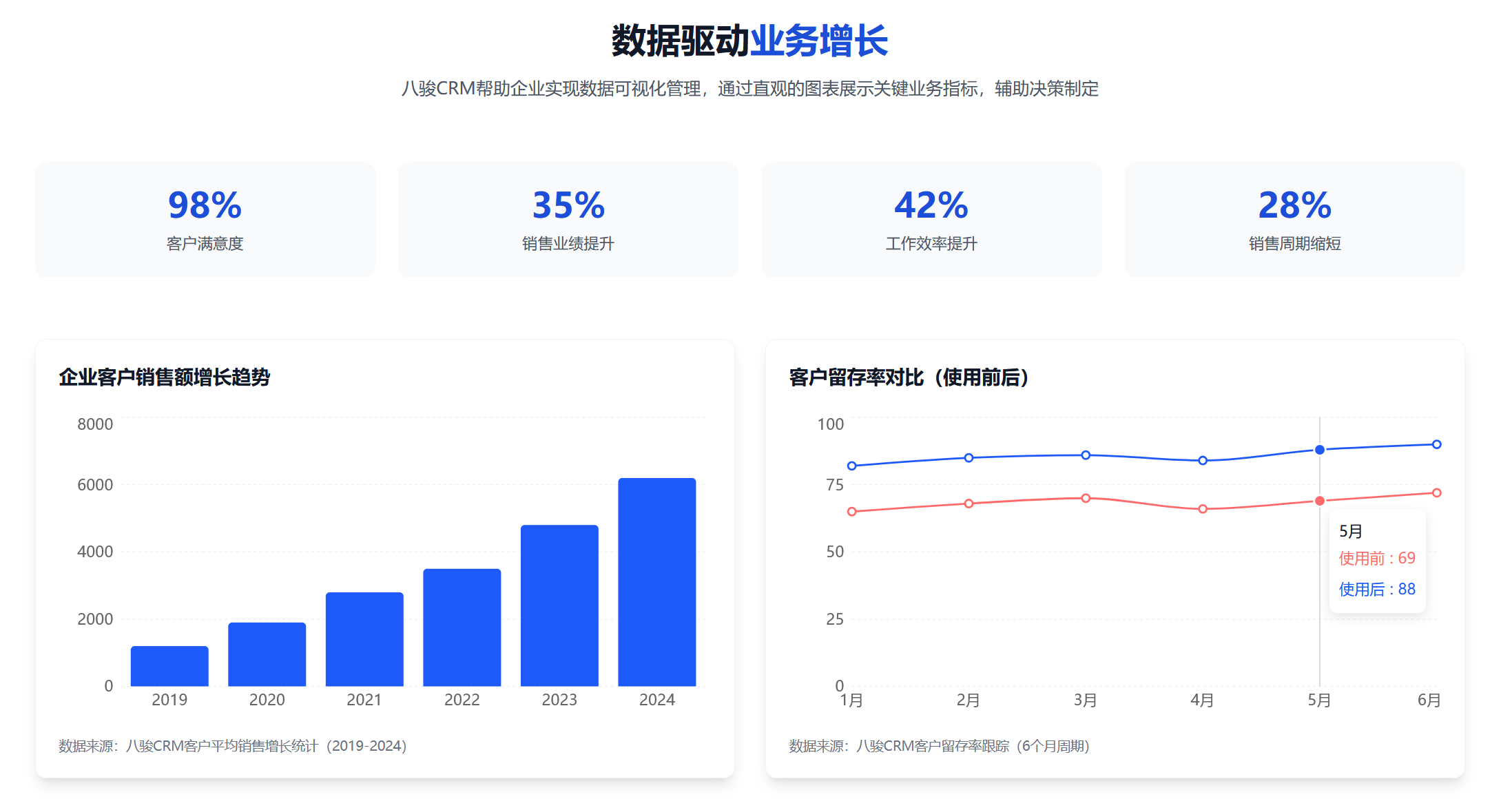Click the 28% 销售周期缩短 card
Screen dimensions: 1512x799
tap(1294, 219)
